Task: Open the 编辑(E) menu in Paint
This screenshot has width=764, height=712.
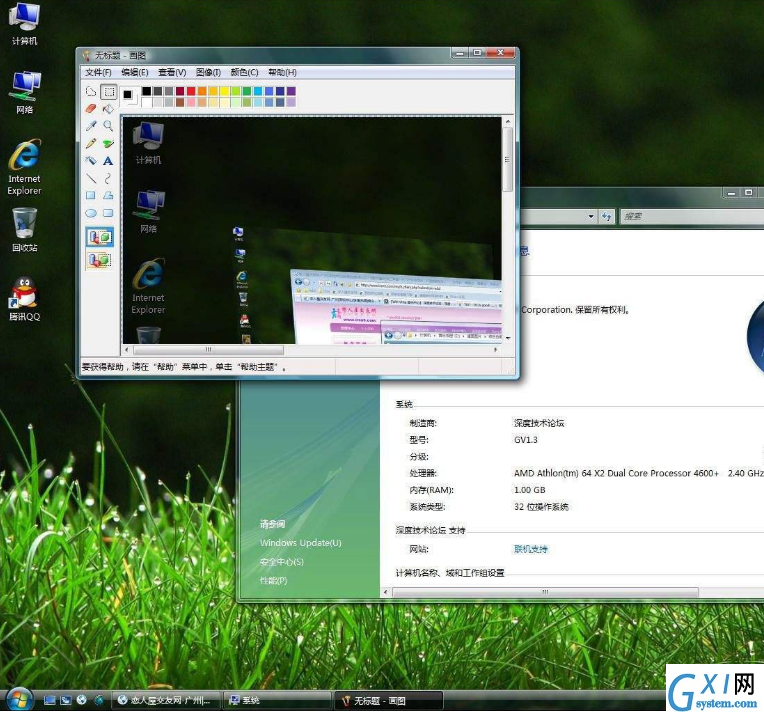Action: pos(135,72)
